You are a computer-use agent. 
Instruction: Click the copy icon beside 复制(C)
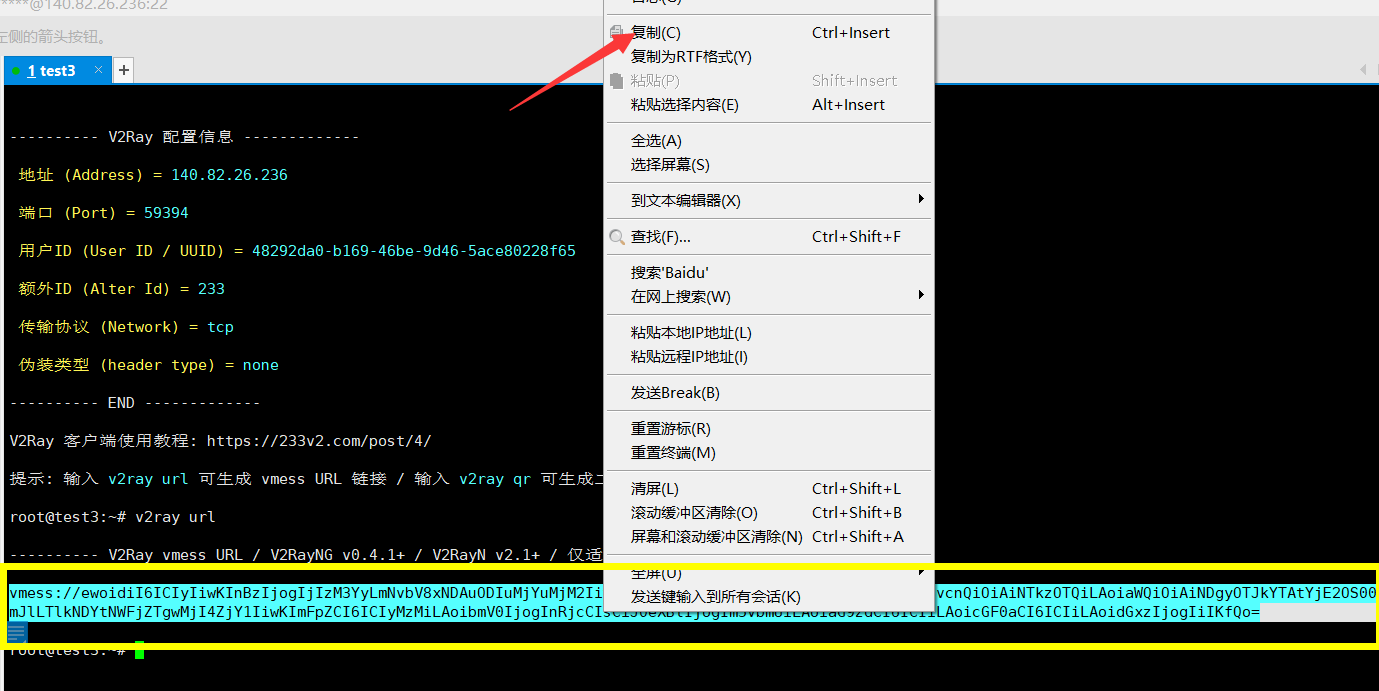(617, 33)
